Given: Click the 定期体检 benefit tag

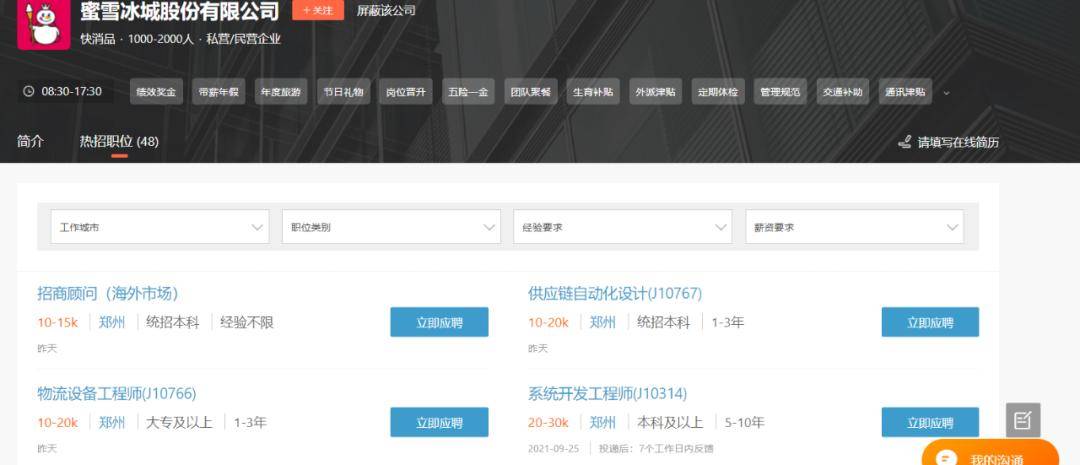Looking at the screenshot, I should tap(718, 92).
